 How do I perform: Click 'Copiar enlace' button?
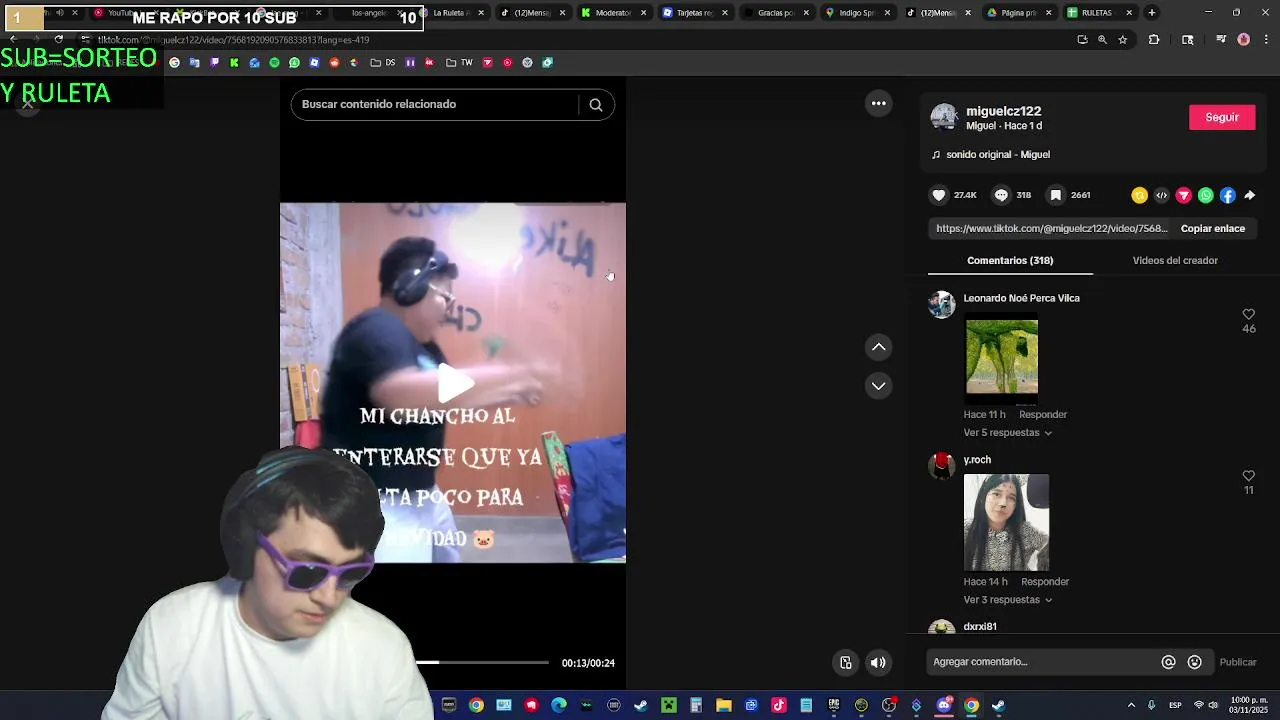(x=1213, y=228)
